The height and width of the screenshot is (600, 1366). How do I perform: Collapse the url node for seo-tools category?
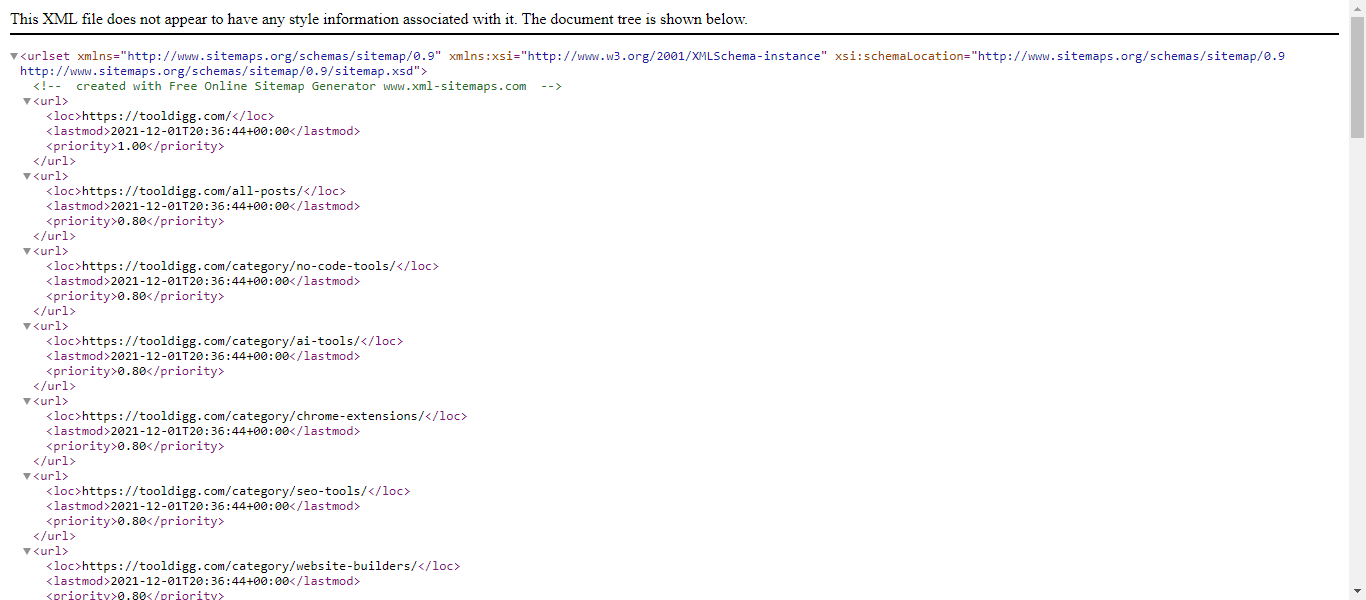tap(28, 476)
